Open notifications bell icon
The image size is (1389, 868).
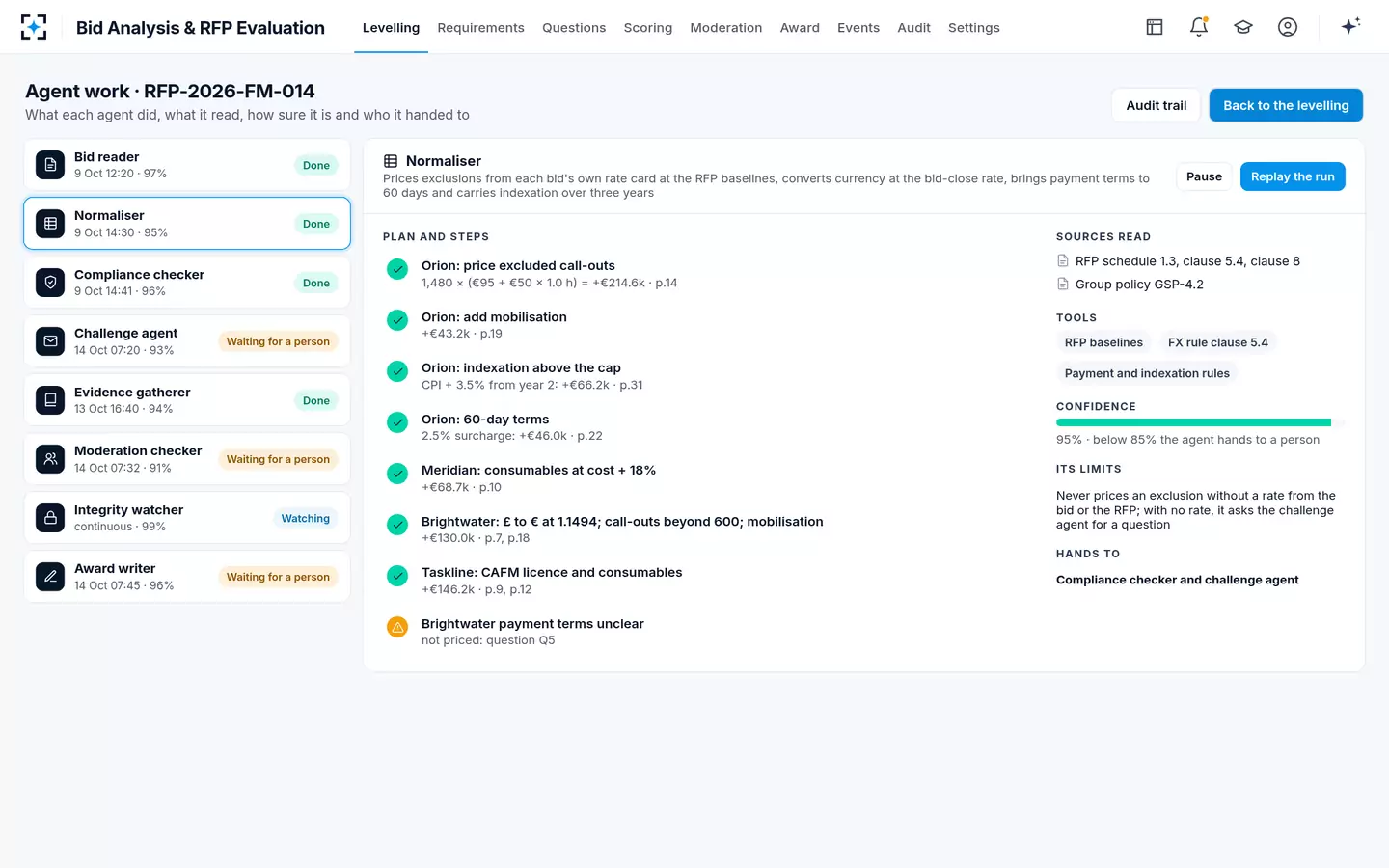tap(1199, 27)
